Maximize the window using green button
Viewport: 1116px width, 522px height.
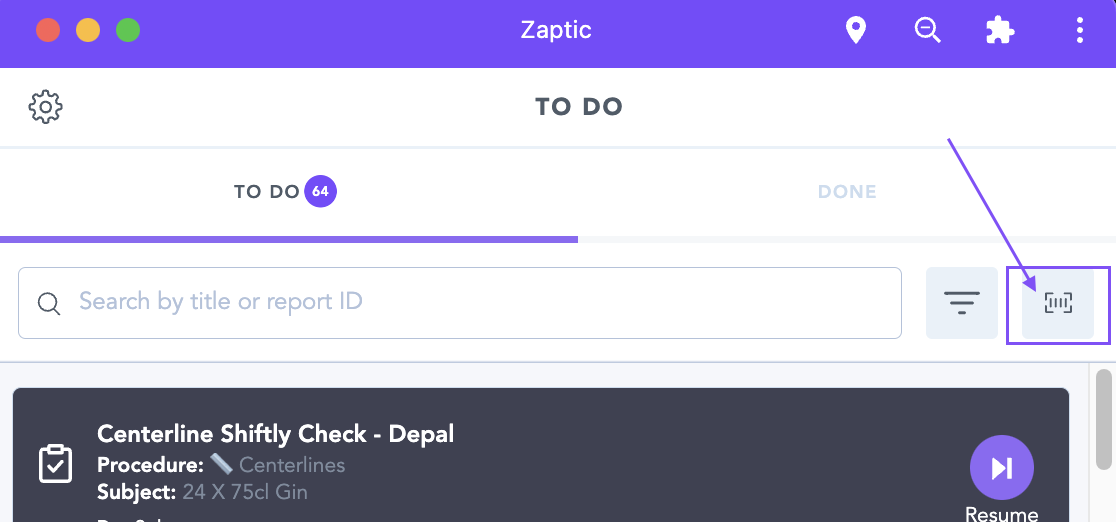128,31
